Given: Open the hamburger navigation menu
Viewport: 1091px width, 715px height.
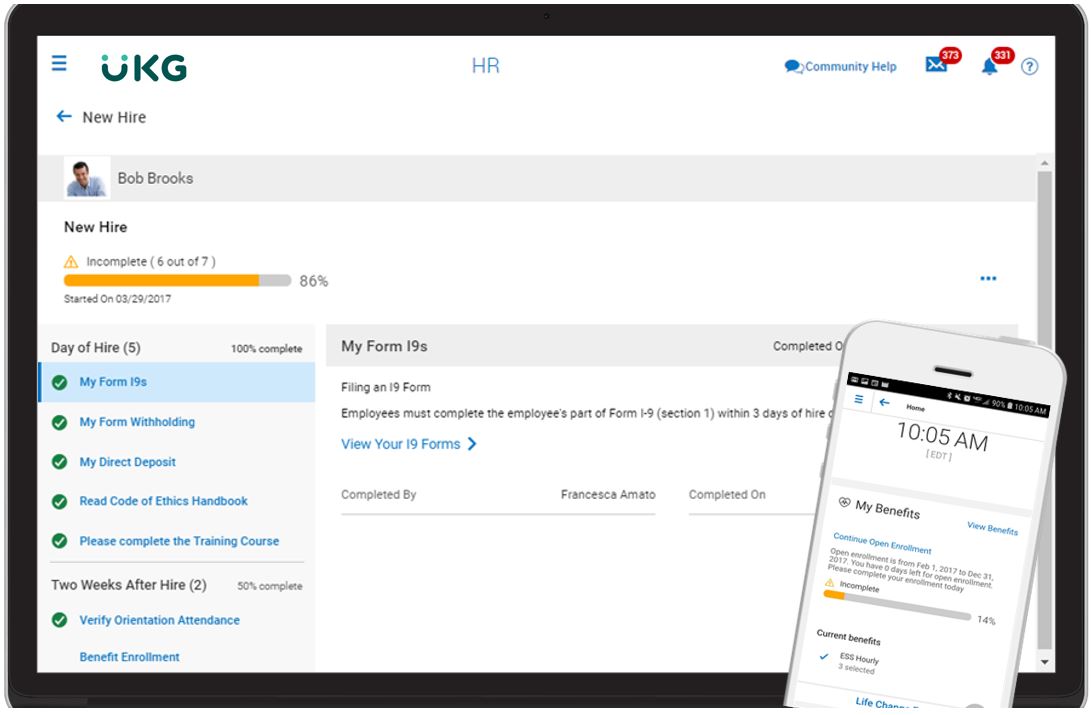Looking at the screenshot, I should tap(60, 62).
